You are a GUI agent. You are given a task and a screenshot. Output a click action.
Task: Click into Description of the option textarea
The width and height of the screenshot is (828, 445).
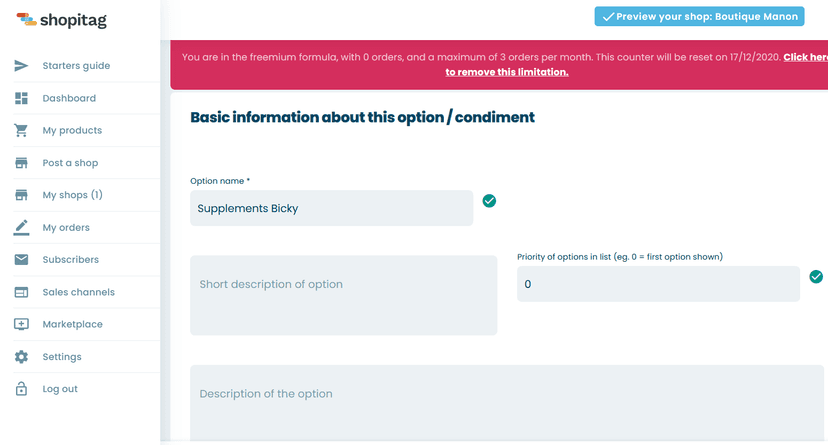[507, 403]
